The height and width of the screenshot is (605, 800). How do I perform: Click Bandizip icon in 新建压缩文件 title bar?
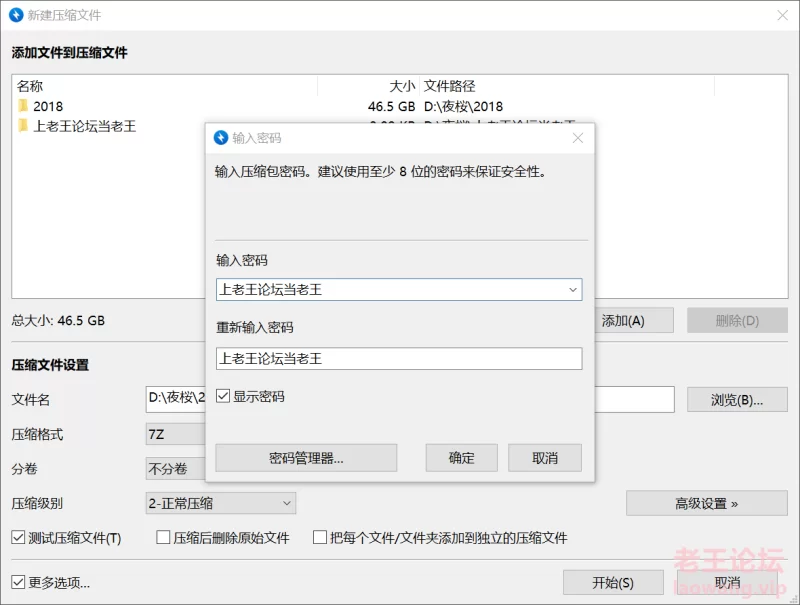(x=17, y=15)
